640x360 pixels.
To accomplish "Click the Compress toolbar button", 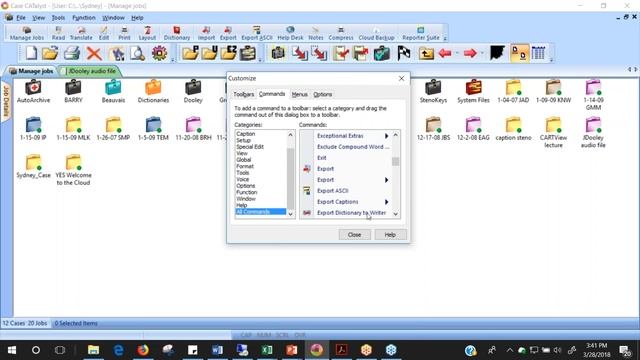I will pos(341,33).
